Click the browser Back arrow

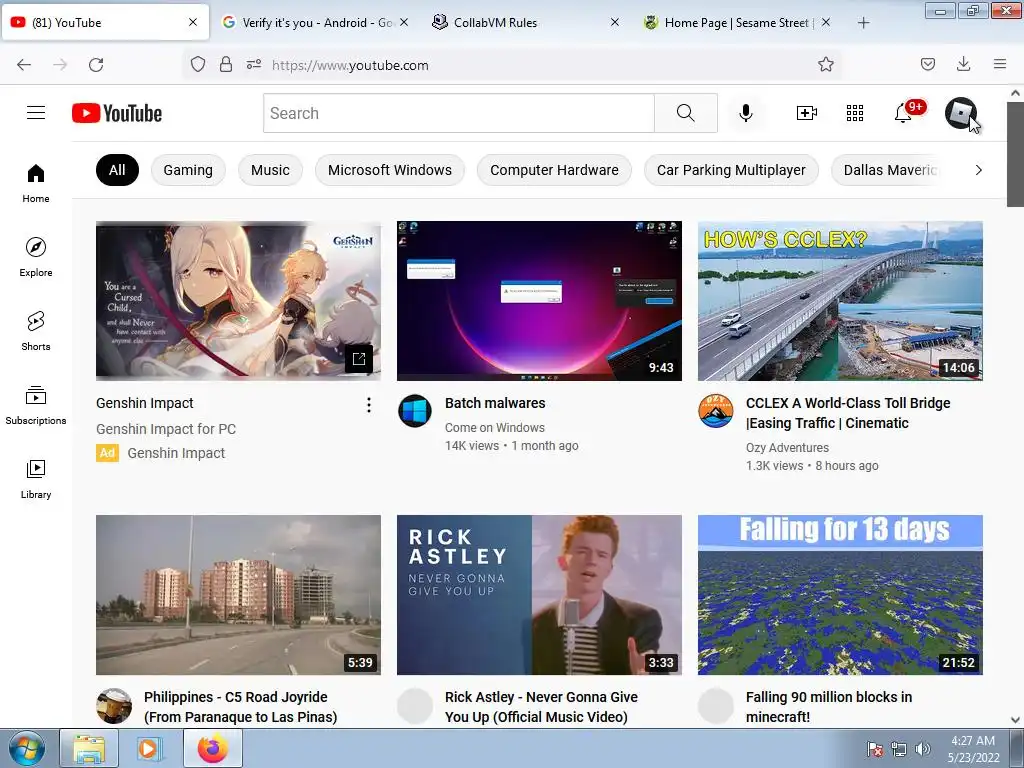tap(24, 65)
